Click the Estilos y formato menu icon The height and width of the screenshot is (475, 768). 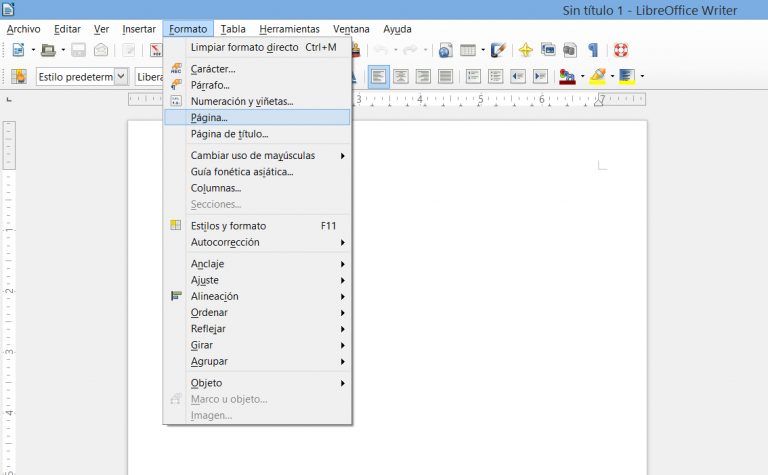point(175,225)
